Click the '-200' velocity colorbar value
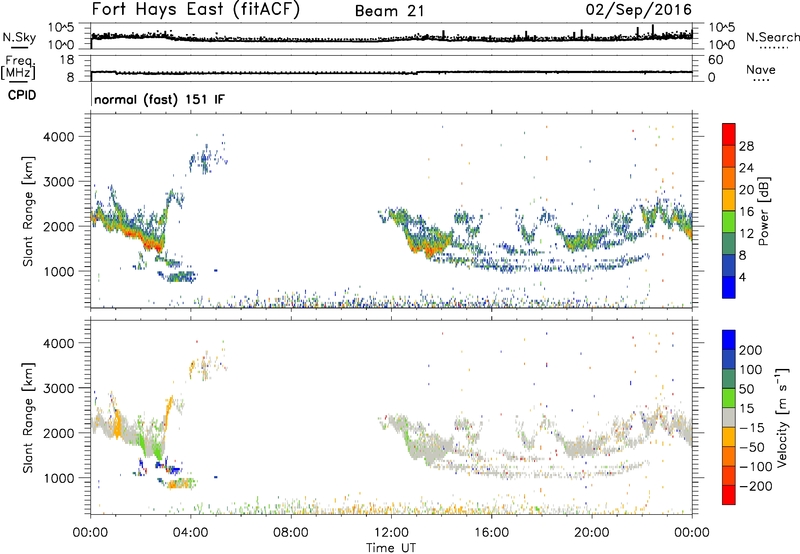The image size is (800, 554). tap(756, 486)
